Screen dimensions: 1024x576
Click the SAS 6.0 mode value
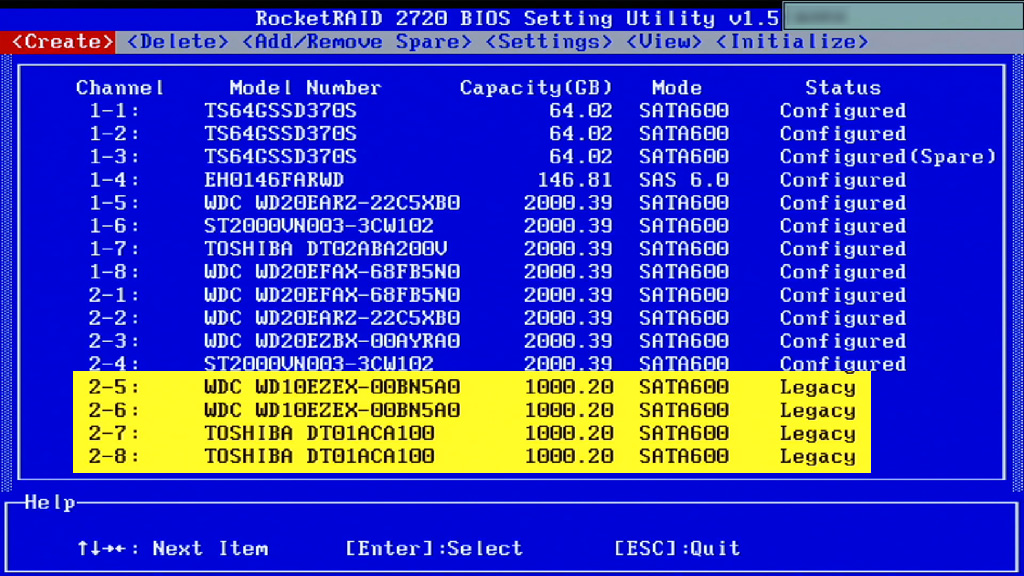tap(684, 180)
